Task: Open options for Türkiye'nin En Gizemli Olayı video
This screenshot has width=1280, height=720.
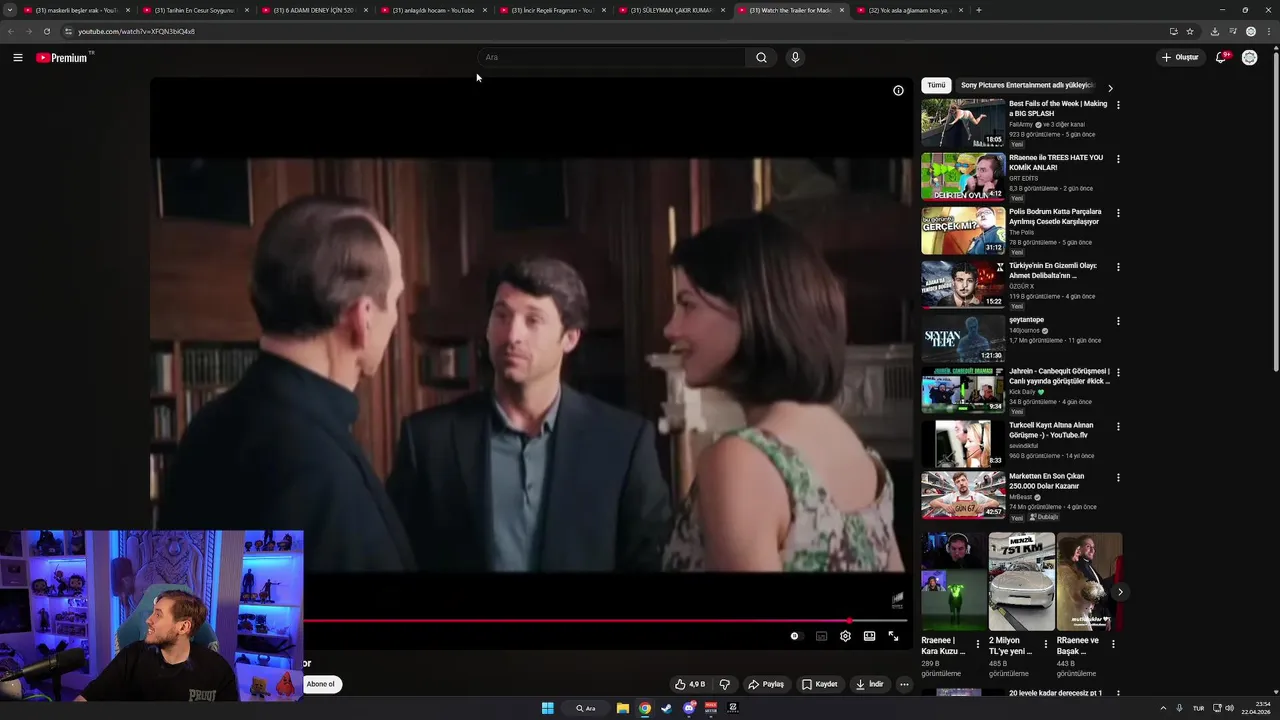Action: tap(1118, 267)
